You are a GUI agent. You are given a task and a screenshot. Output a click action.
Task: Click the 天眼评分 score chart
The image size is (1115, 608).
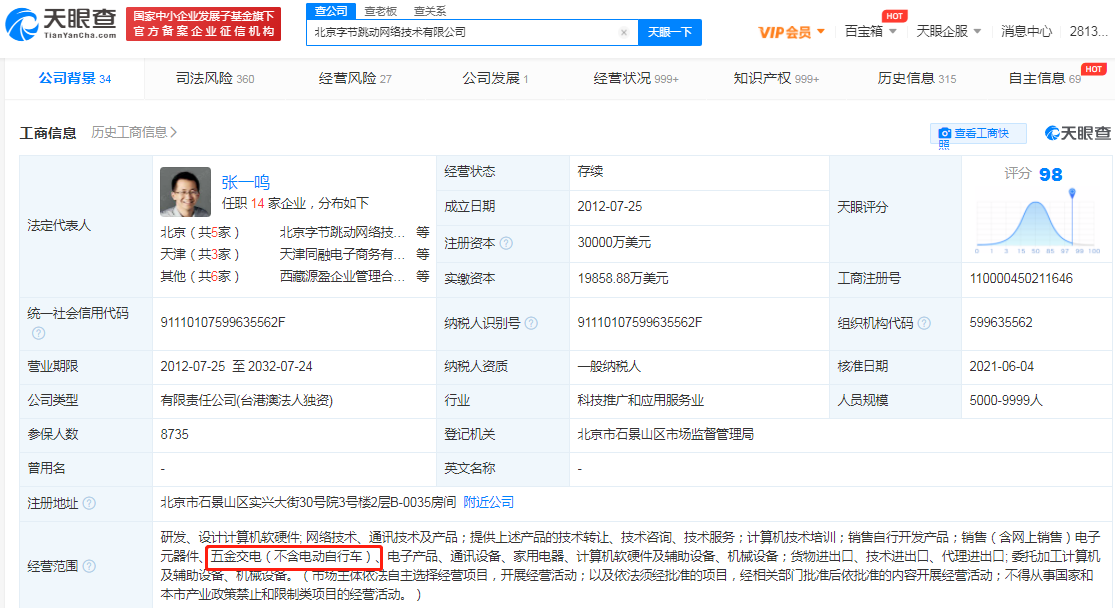click(x=1037, y=220)
